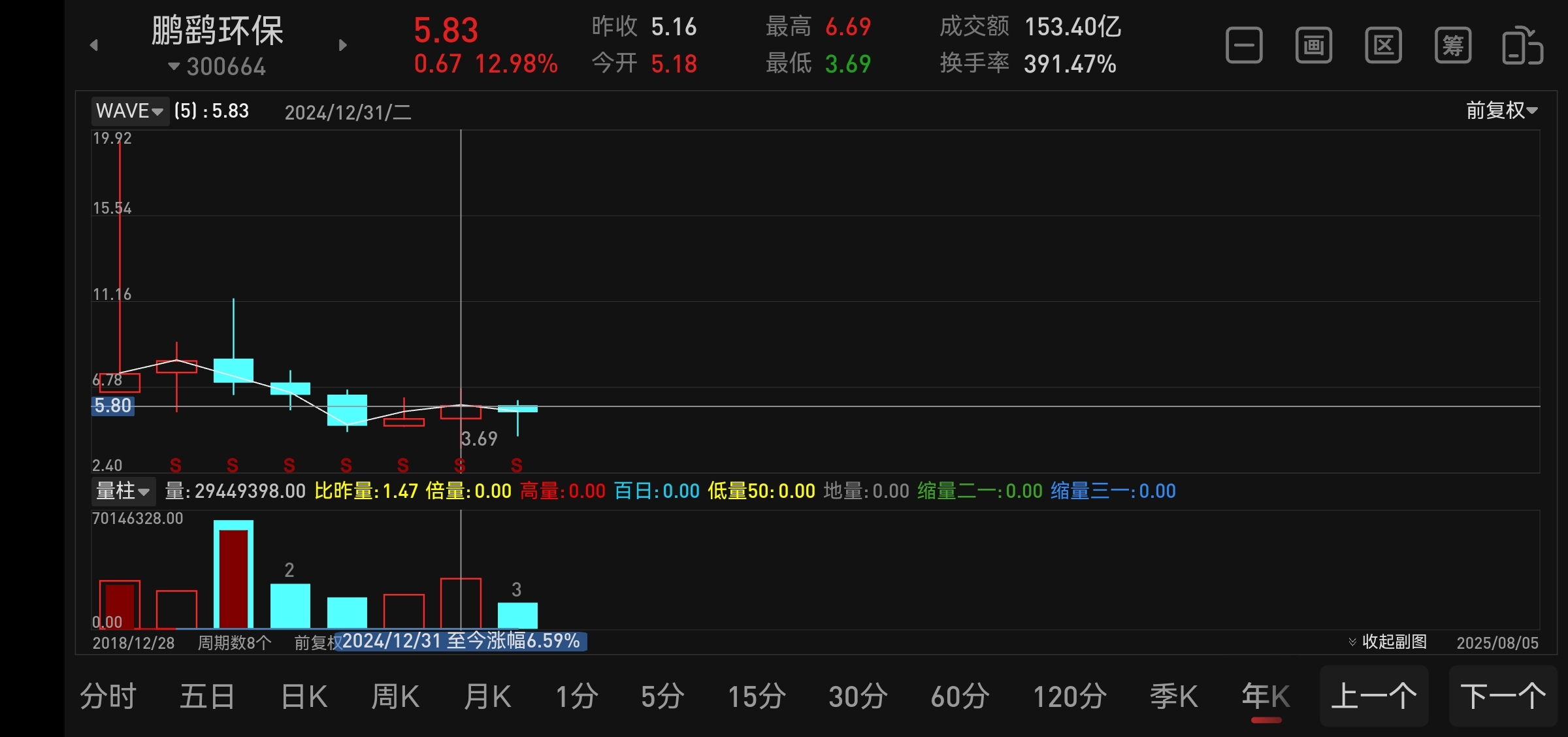Image resolution: width=1568 pixels, height=737 pixels.
Task: Tap the 周期数8个 label
Action: pyautogui.click(x=235, y=643)
